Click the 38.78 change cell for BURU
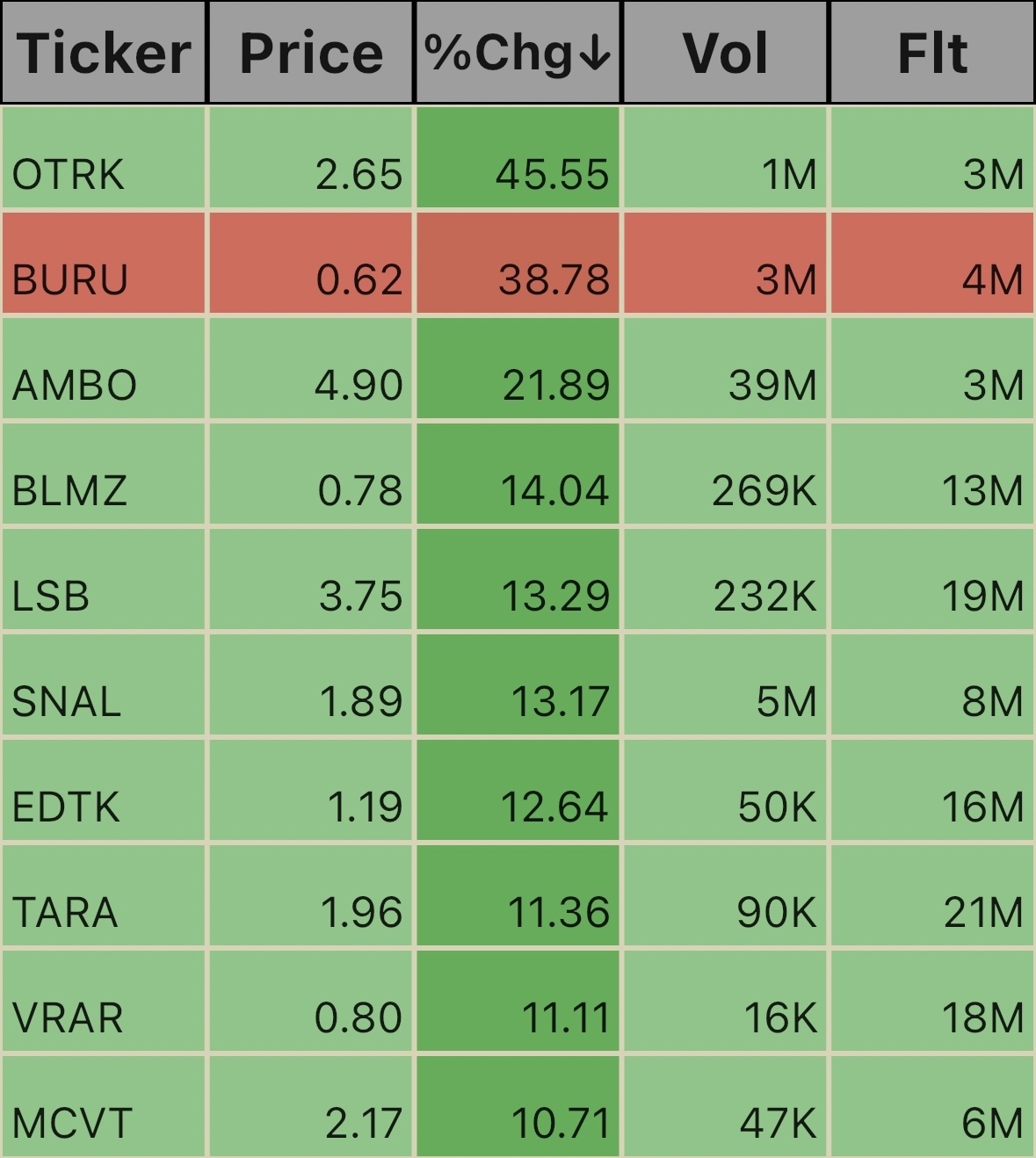The height and width of the screenshot is (1158, 1036). tap(518, 263)
